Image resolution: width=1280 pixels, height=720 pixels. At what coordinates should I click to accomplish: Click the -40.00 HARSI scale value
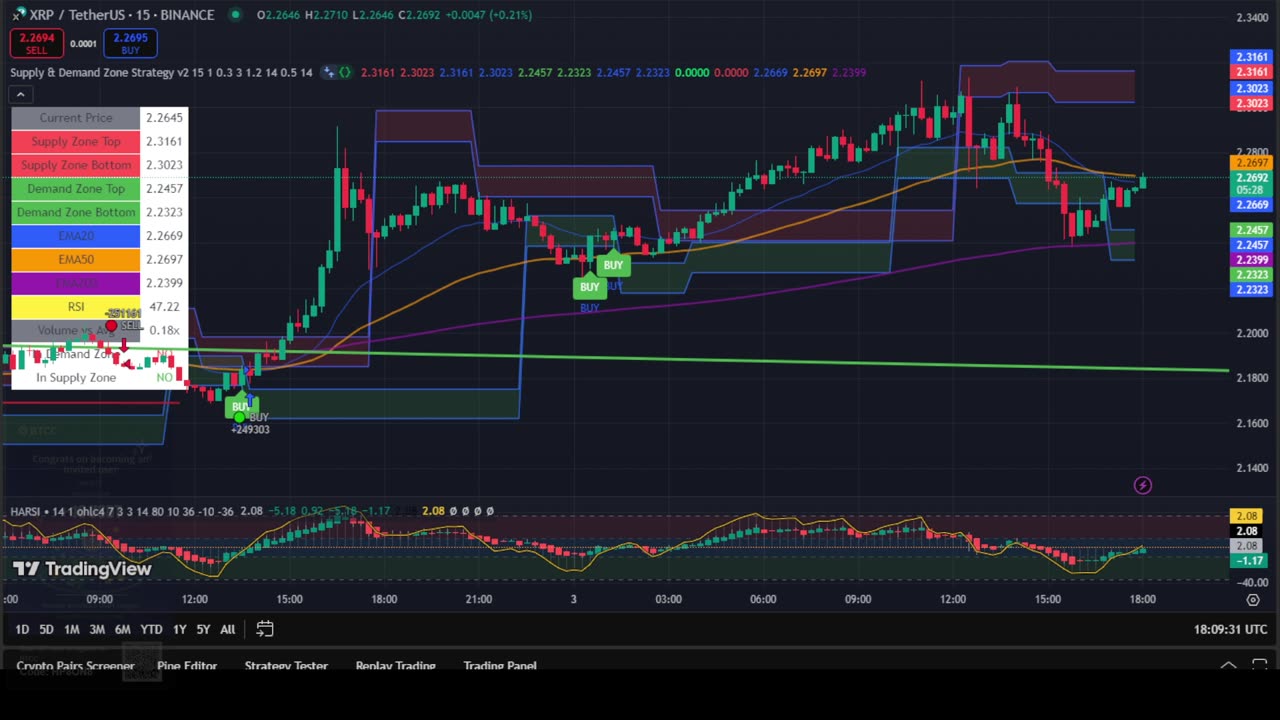tap(1252, 582)
